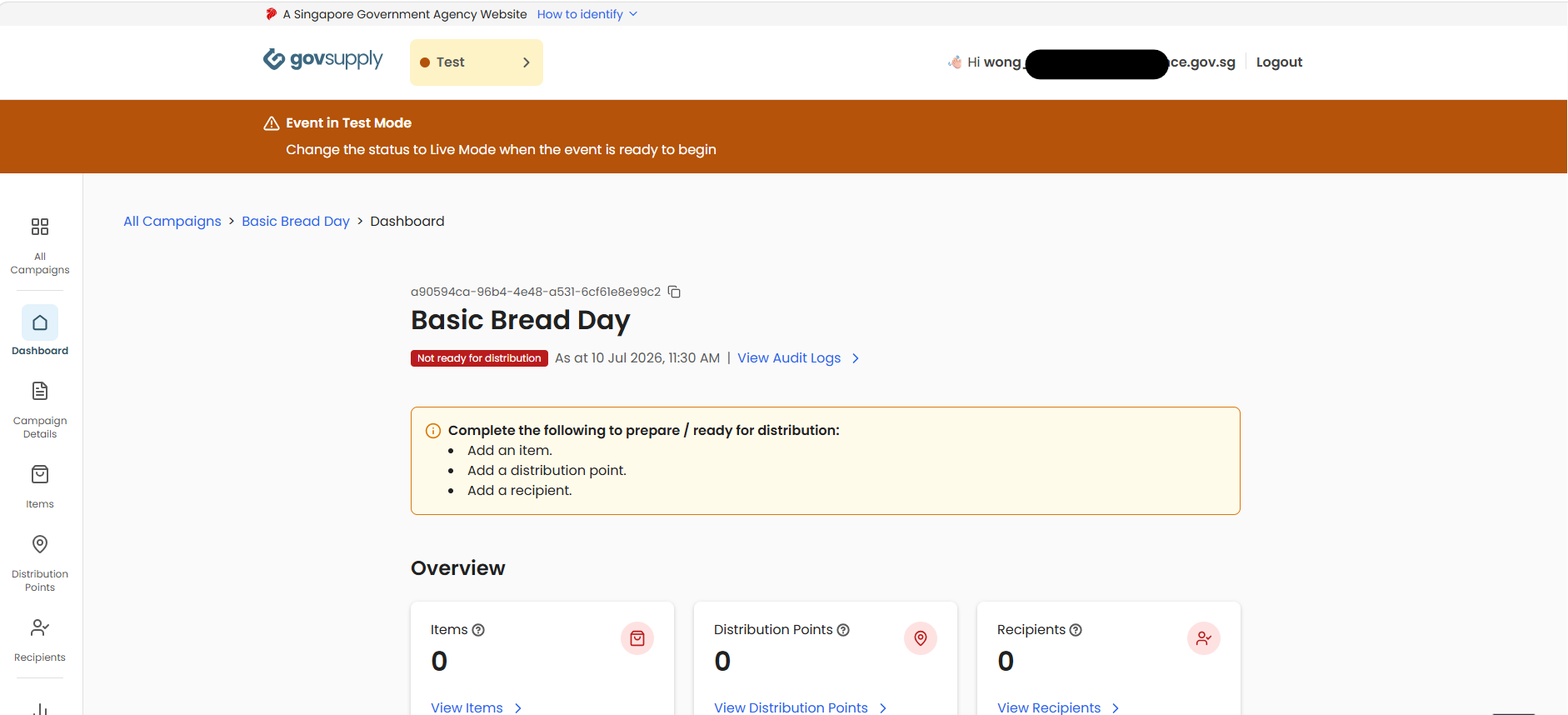
Task: Click the Basic Bread Day heading
Action: point(521,320)
